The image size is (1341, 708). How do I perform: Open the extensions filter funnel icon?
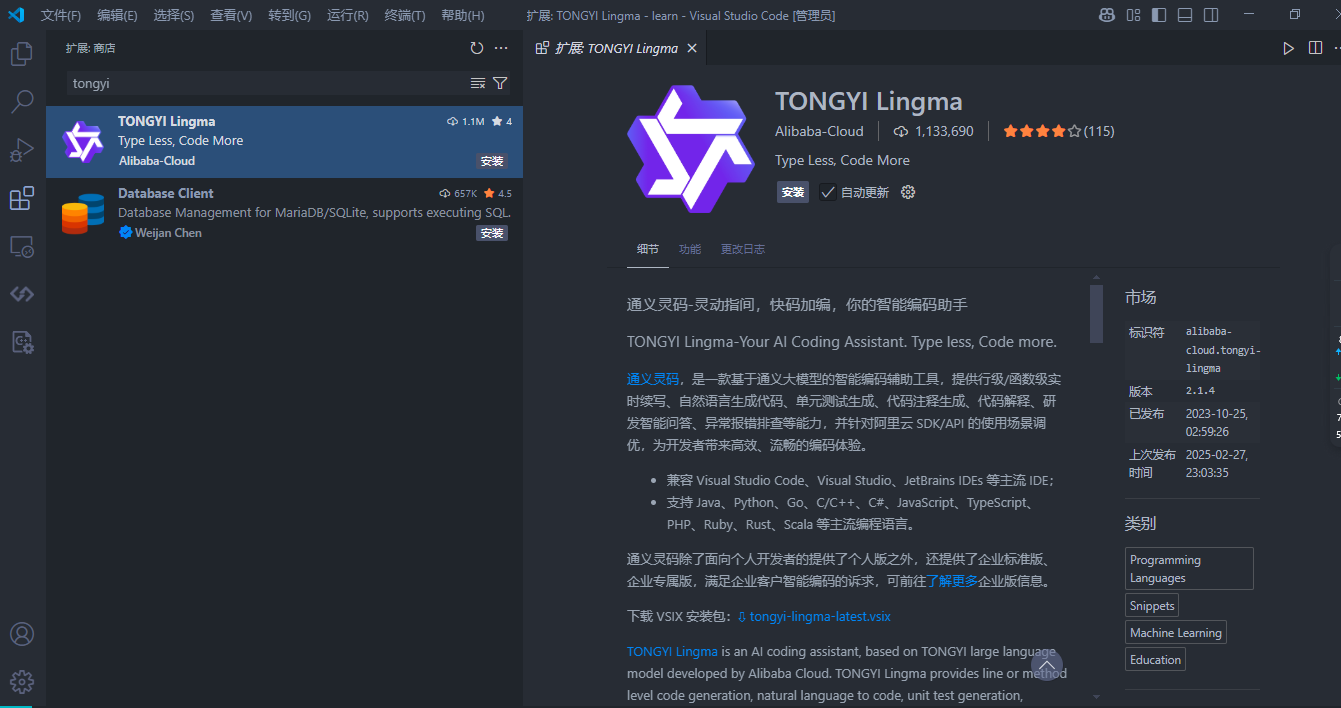coord(500,83)
